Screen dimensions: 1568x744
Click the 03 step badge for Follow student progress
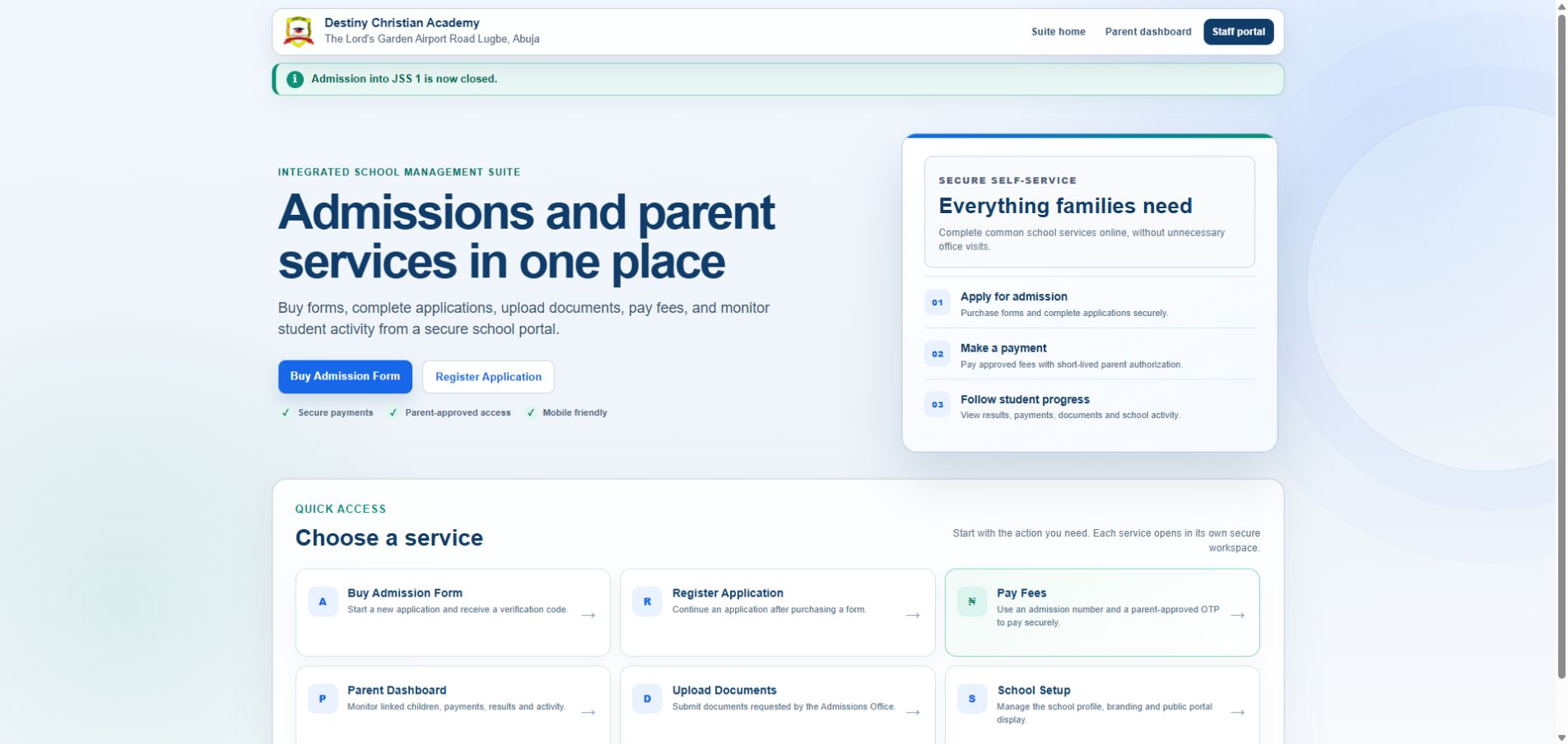938,405
